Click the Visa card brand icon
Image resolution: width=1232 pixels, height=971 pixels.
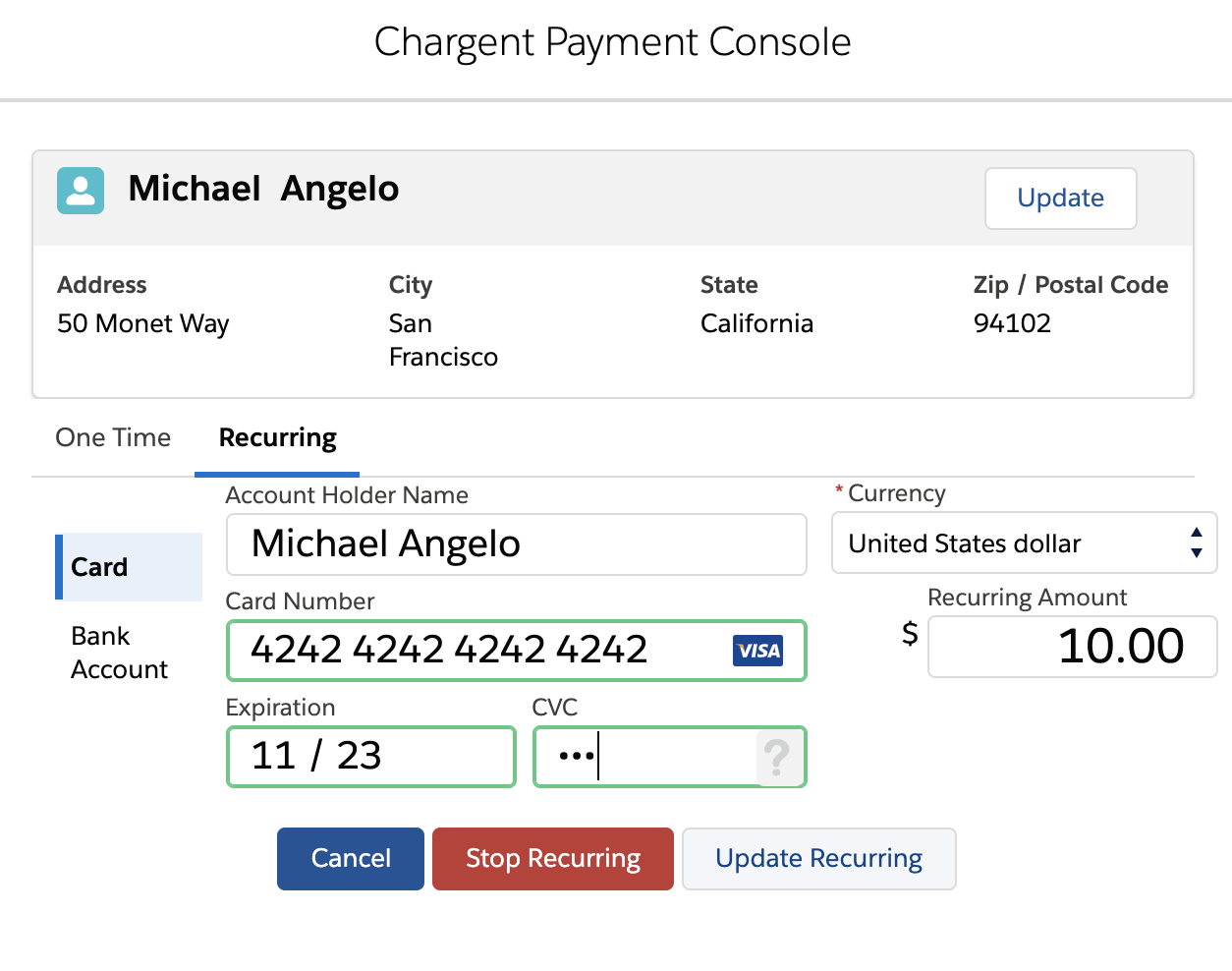pos(757,651)
